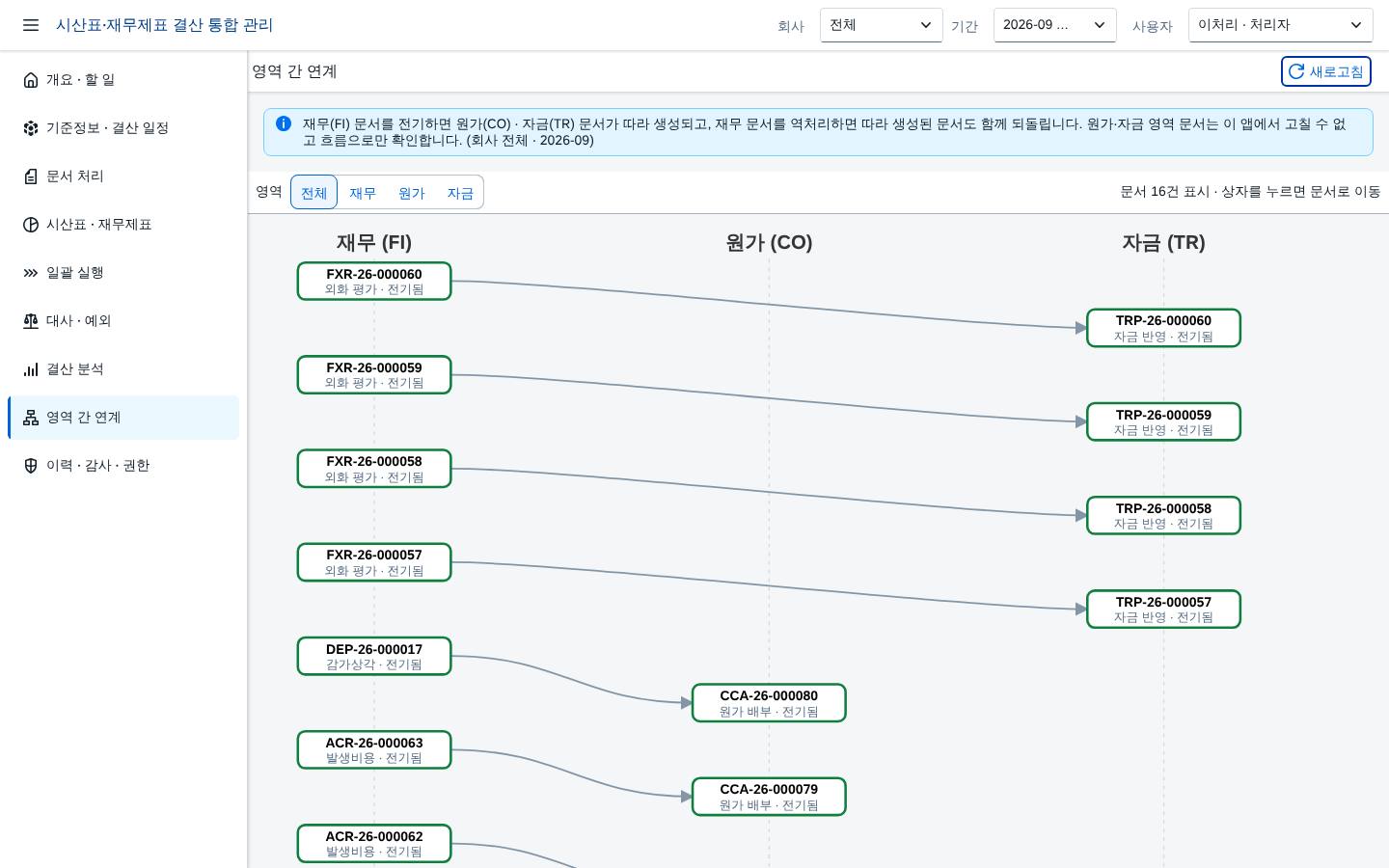Screen dimensions: 1389x868
Task: Click the home icon beside 개요 · 할 일
Action: (31, 80)
